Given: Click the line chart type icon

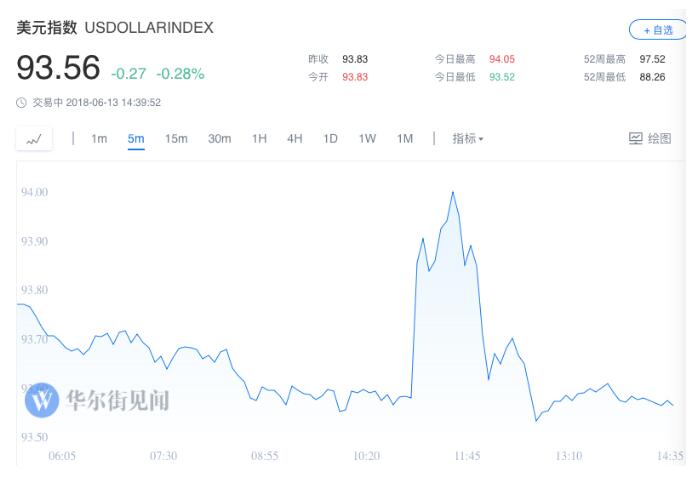Looking at the screenshot, I should [34, 139].
